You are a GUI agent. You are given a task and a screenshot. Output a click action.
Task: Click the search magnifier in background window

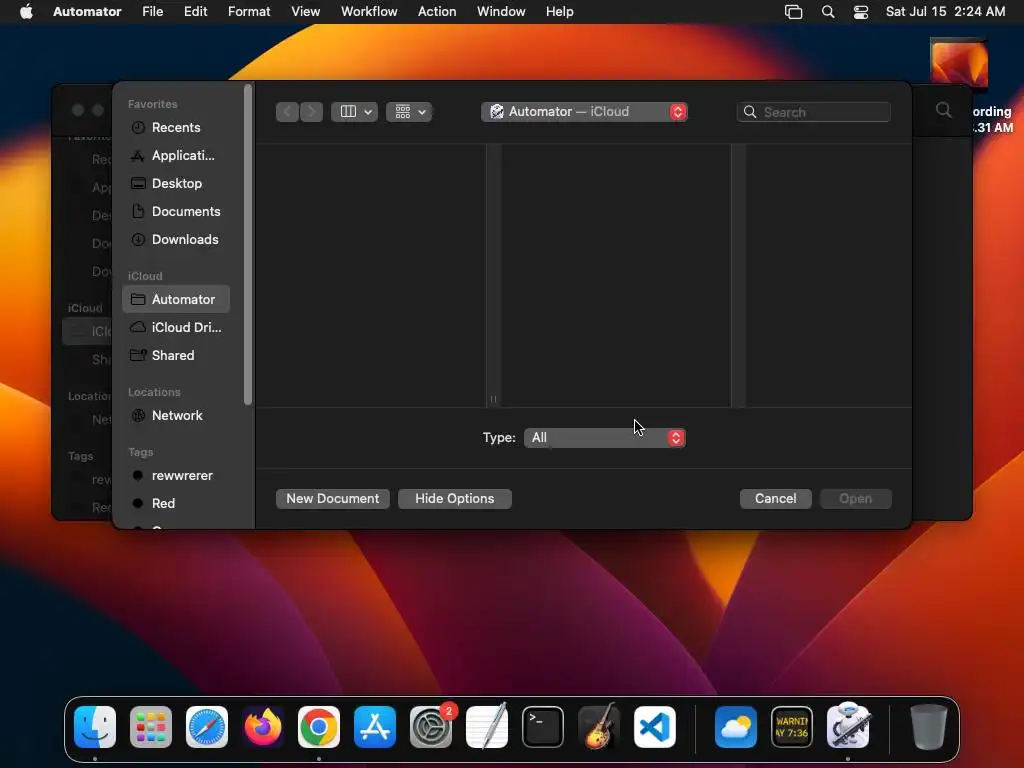point(943,110)
